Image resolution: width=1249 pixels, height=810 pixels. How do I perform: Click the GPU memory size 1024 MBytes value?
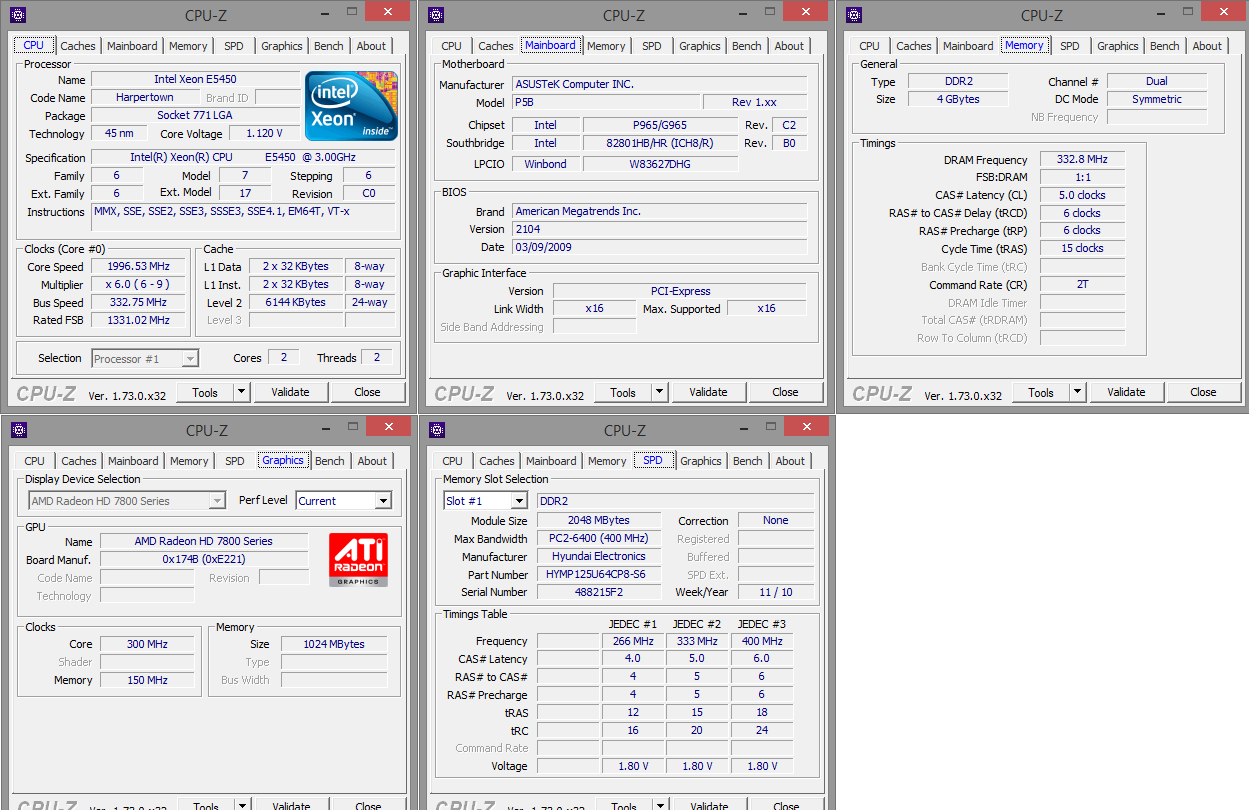[334, 644]
